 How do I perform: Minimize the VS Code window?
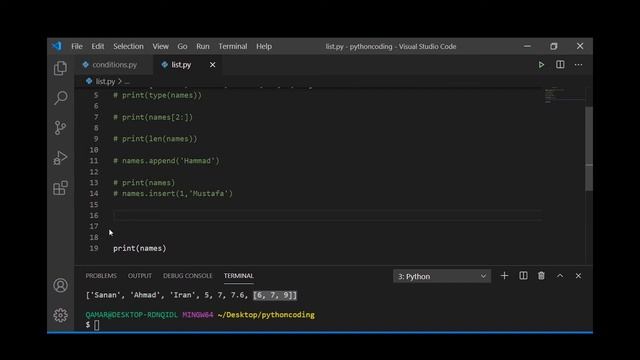tap(527, 46)
